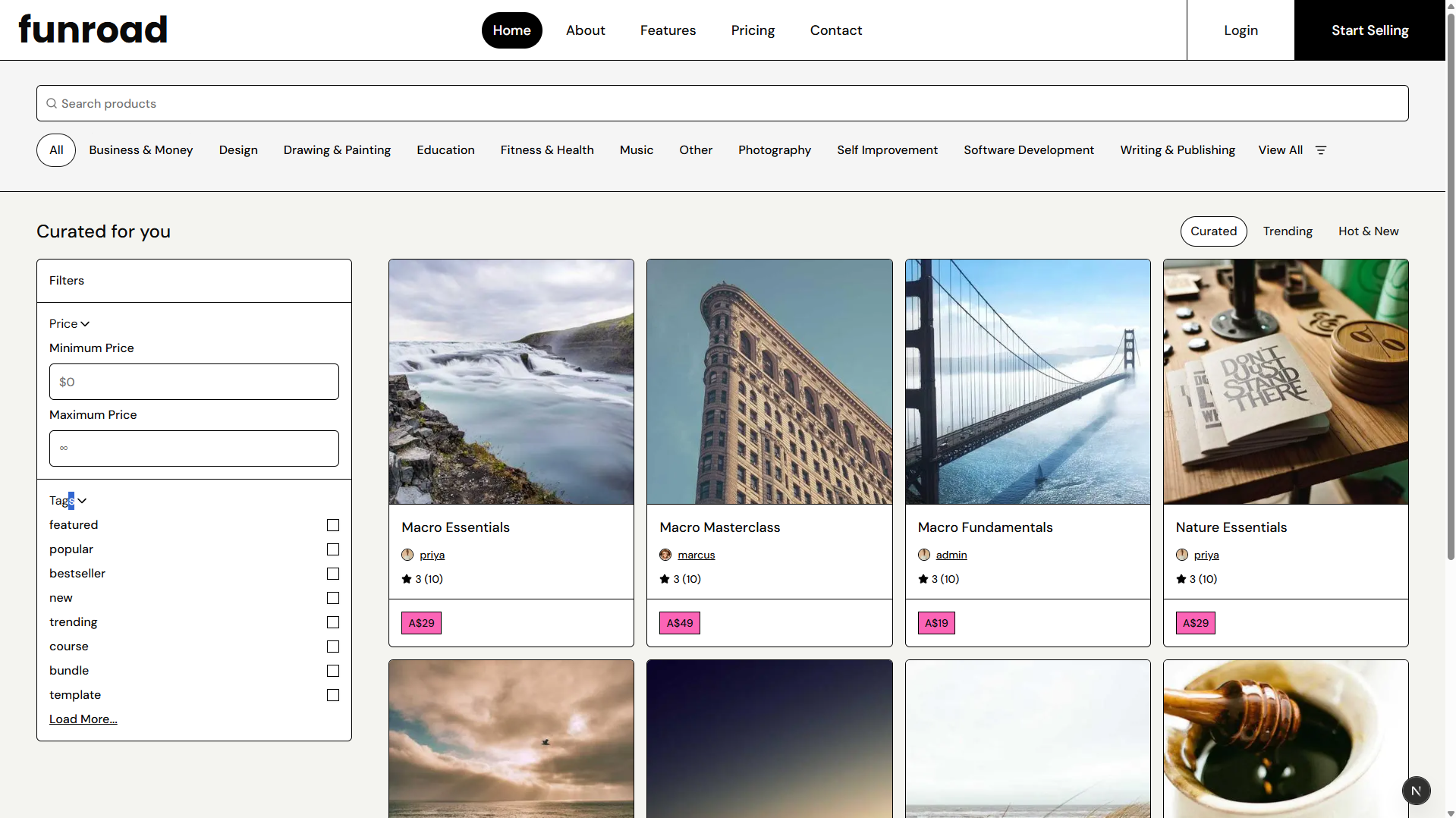1456x818 pixels.
Task: Enable the new tag filter
Action: 333,598
